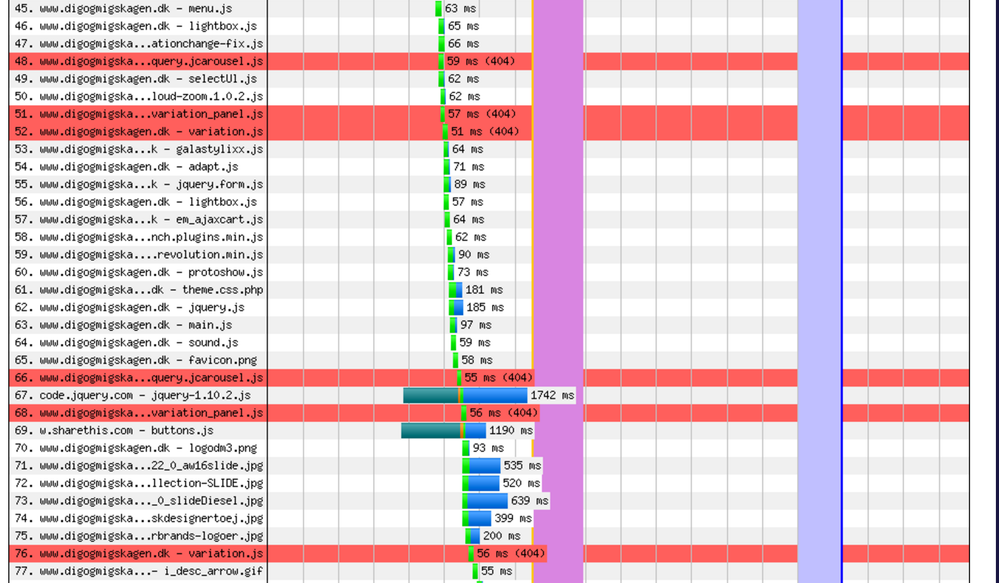Open request 70 logodm3.png entry
Screen dimensions: 999x583
pos(139,448)
